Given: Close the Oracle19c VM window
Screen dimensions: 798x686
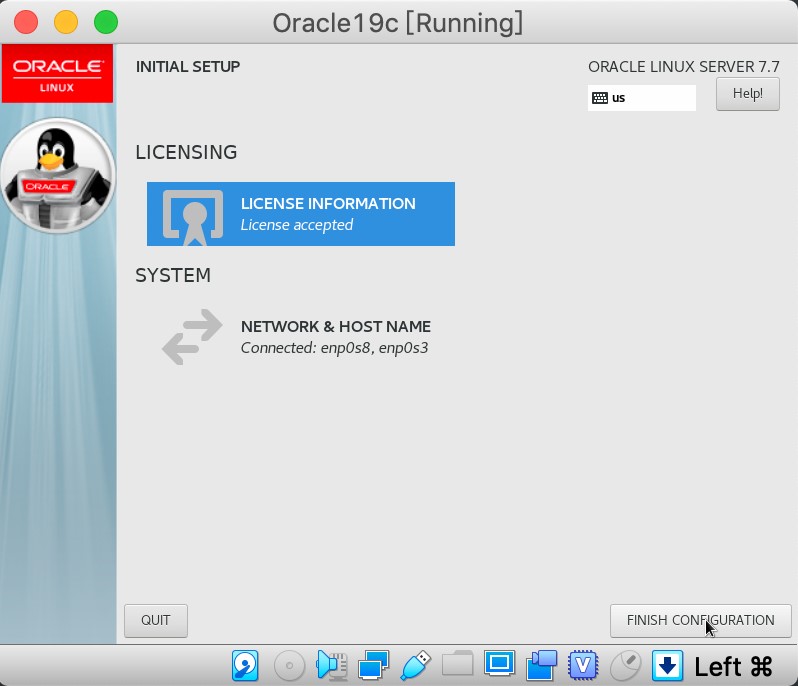Looking at the screenshot, I should (x=26, y=23).
